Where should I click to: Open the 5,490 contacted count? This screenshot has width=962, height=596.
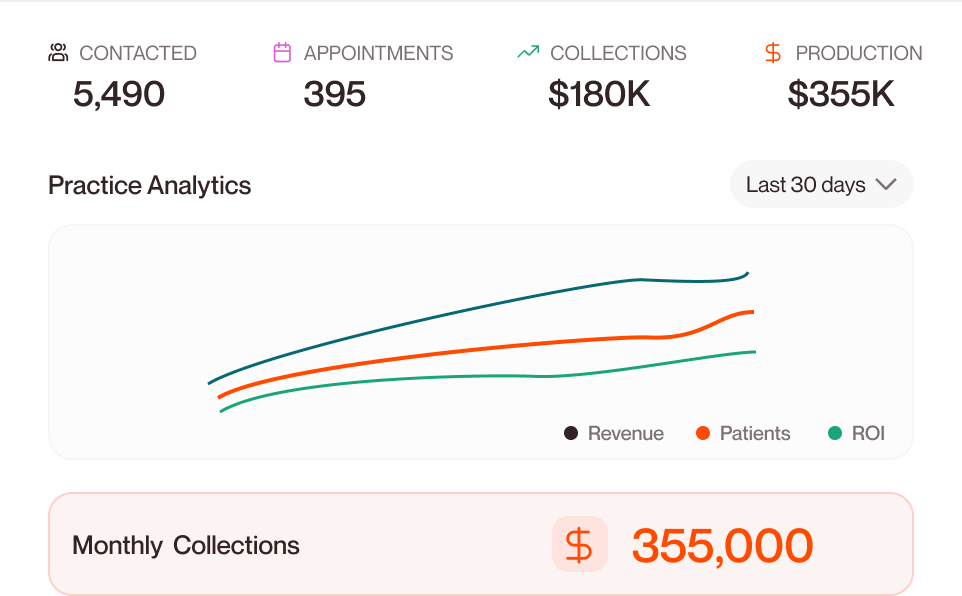119,95
